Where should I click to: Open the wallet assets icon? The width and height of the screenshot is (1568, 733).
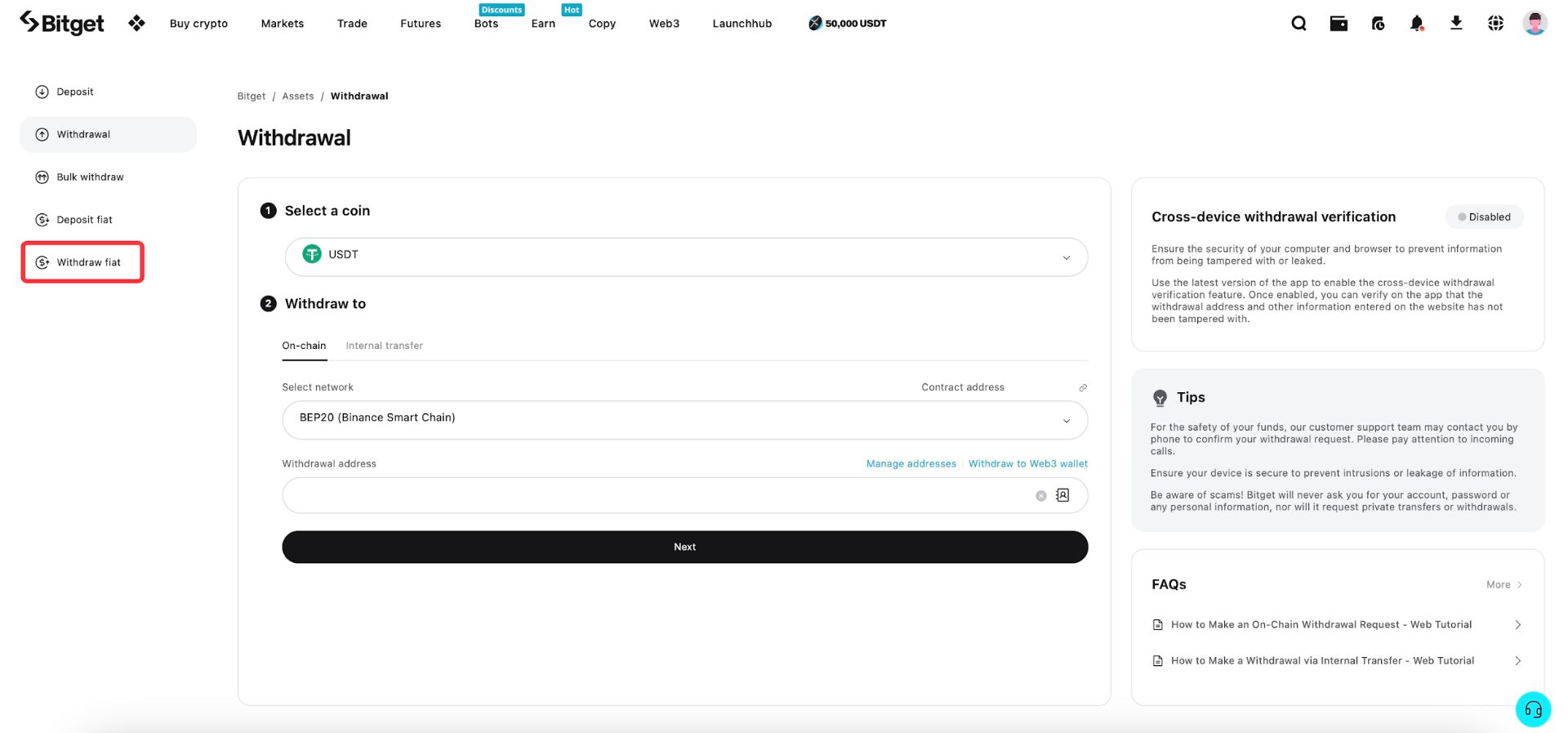(1339, 23)
